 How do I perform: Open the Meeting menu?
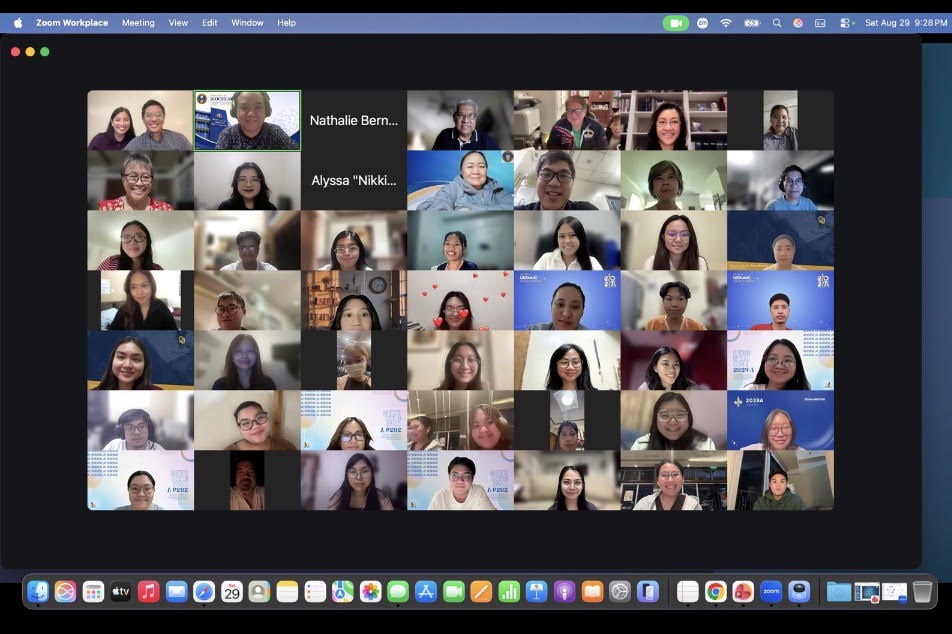coord(138,23)
